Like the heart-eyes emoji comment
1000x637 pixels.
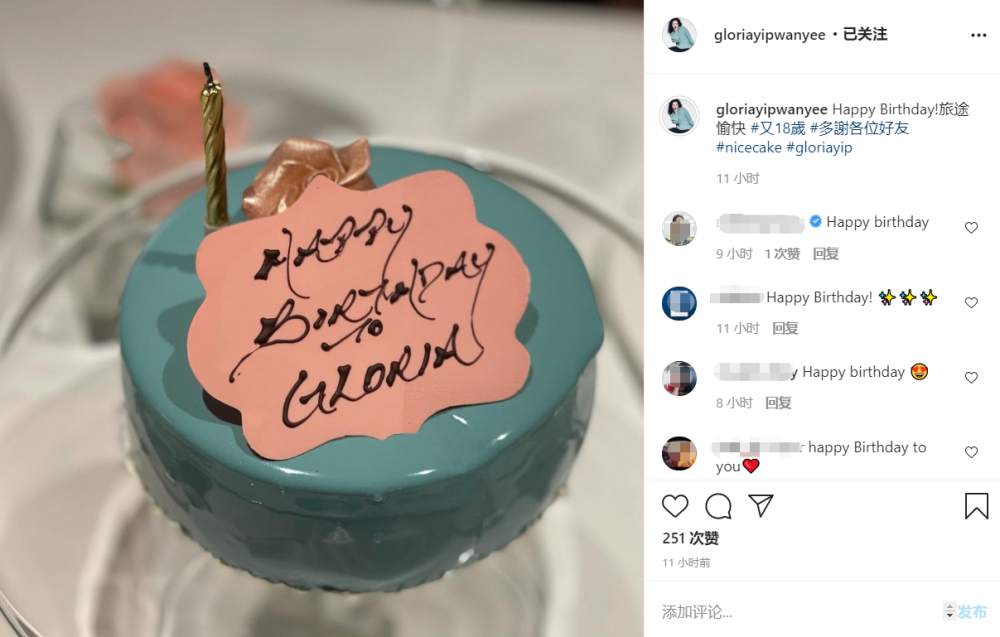pyautogui.click(x=971, y=377)
